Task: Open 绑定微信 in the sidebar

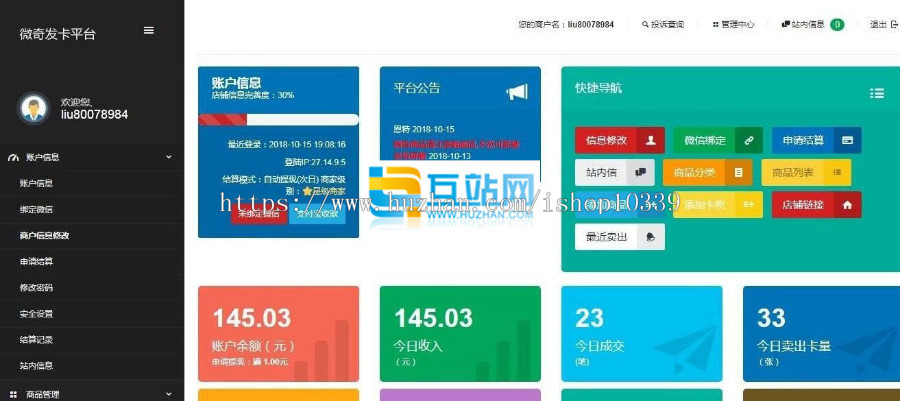Action: [36, 209]
